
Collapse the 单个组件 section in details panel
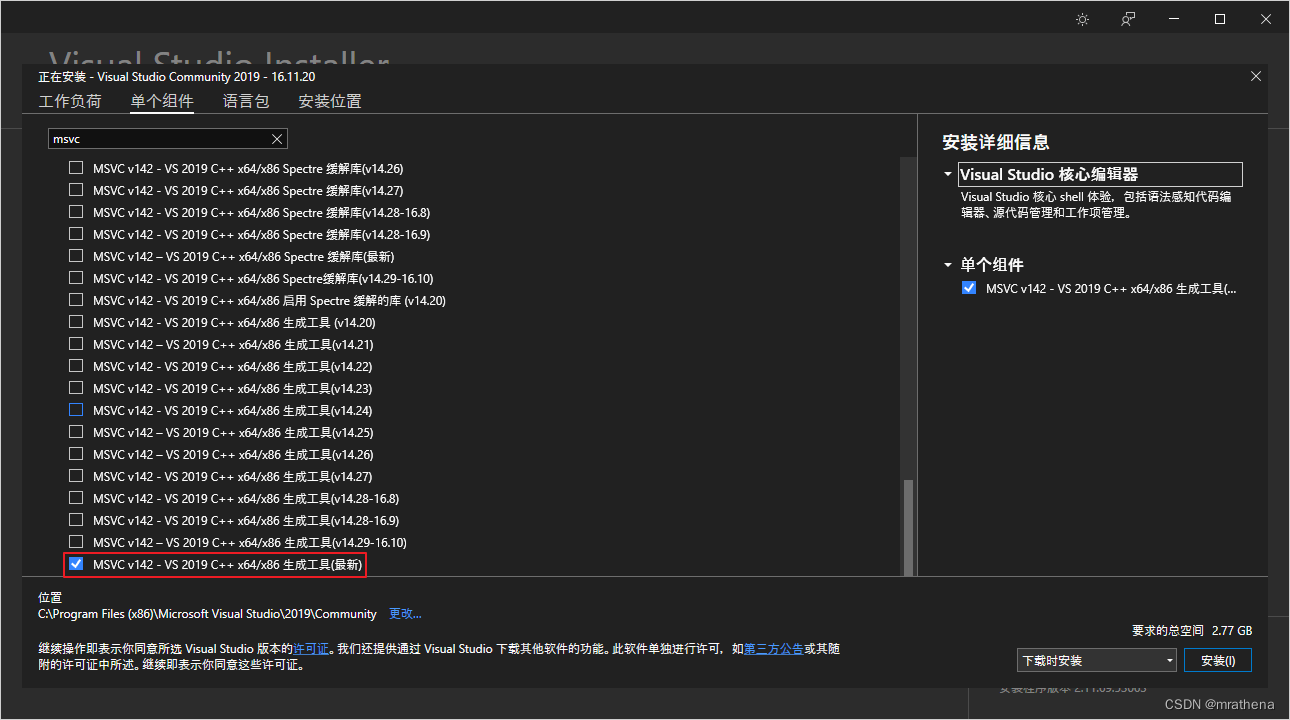tap(948, 265)
